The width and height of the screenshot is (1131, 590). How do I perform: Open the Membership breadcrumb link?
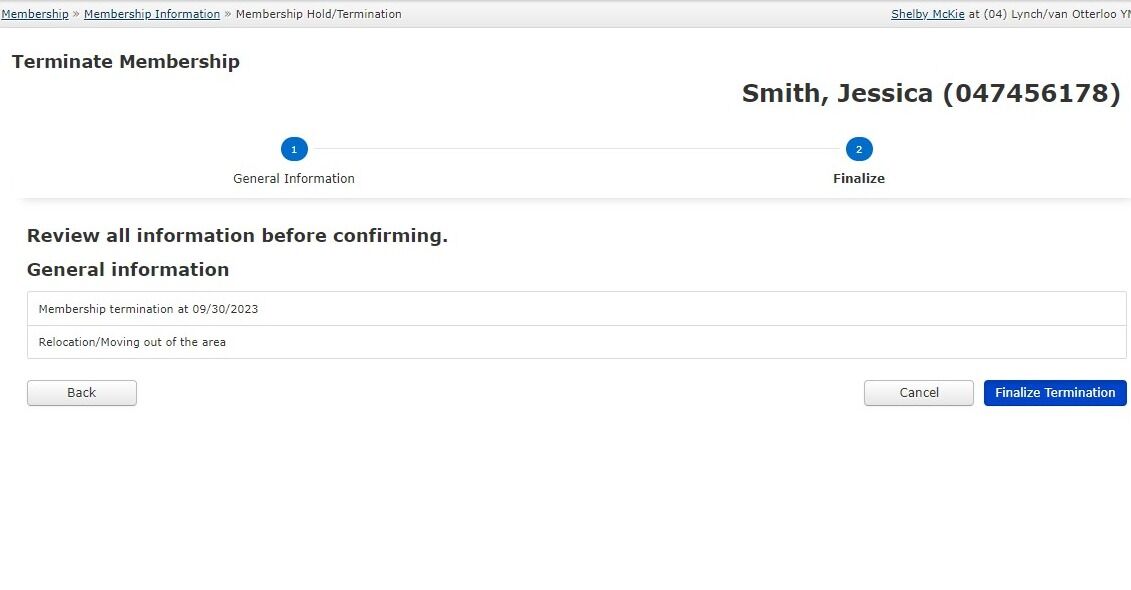point(35,14)
